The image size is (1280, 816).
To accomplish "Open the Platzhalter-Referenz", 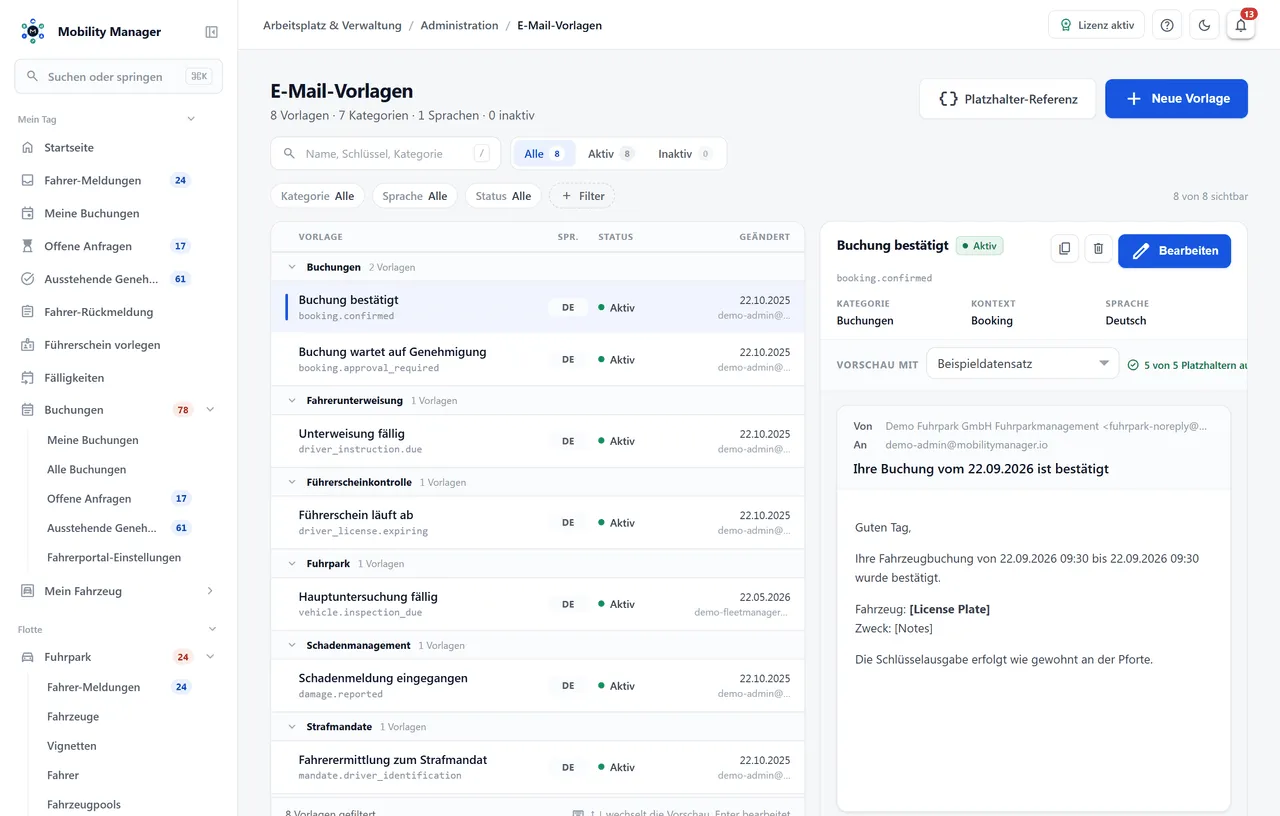I will coord(1008,99).
